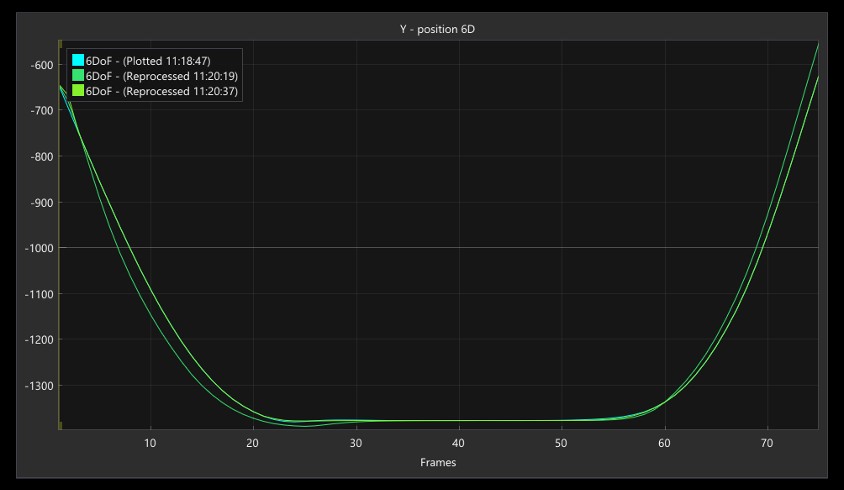
Task: Click the y-axis tick label -1000
Action: 39,248
